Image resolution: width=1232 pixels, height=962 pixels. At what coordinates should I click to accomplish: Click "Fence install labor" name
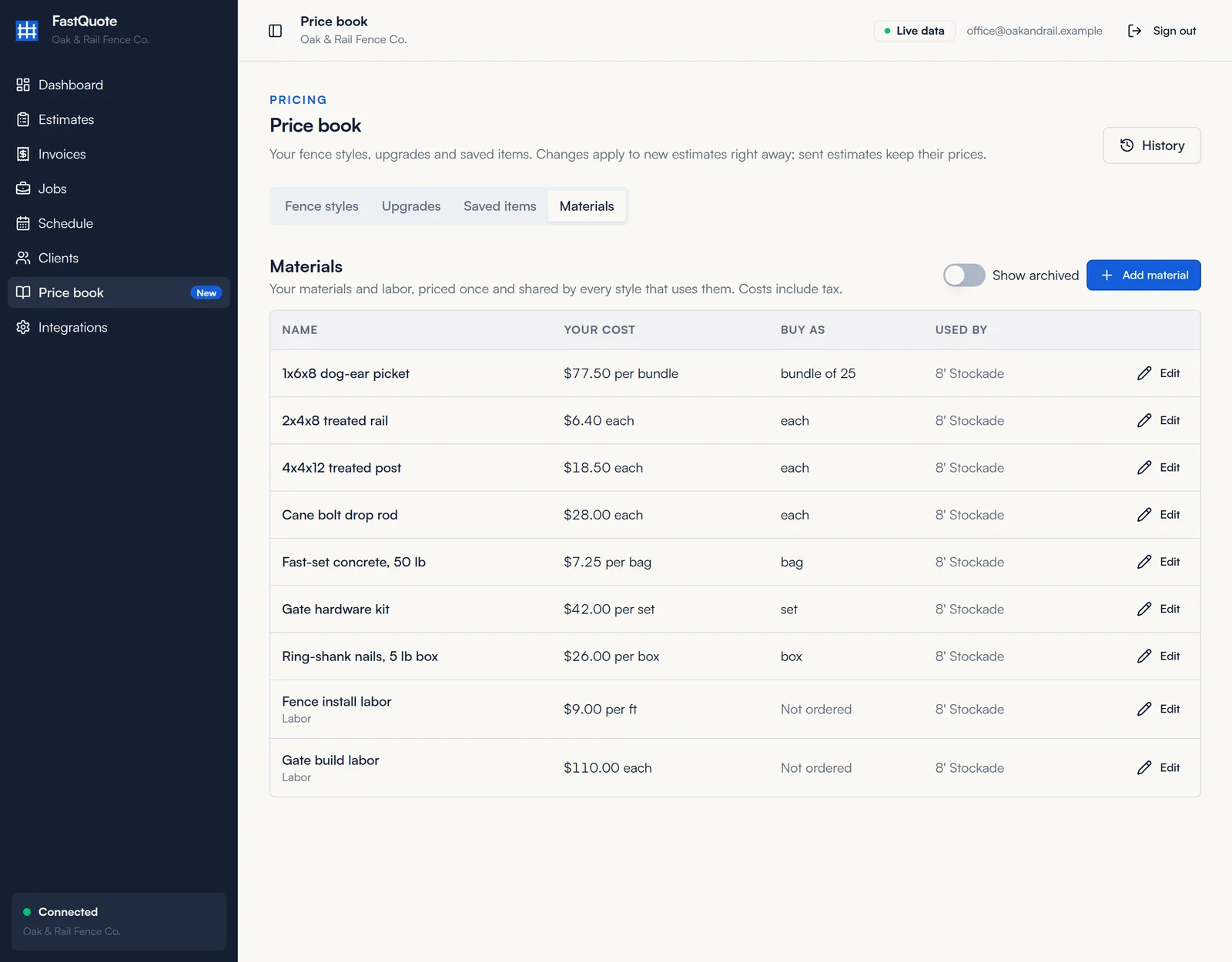[336, 701]
